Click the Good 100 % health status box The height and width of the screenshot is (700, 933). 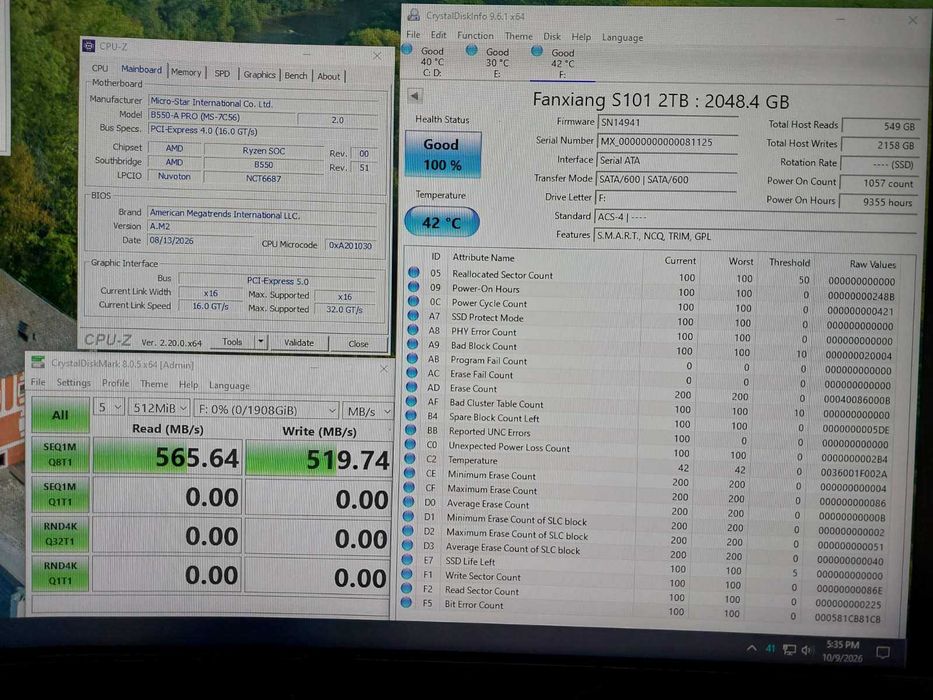coord(442,154)
